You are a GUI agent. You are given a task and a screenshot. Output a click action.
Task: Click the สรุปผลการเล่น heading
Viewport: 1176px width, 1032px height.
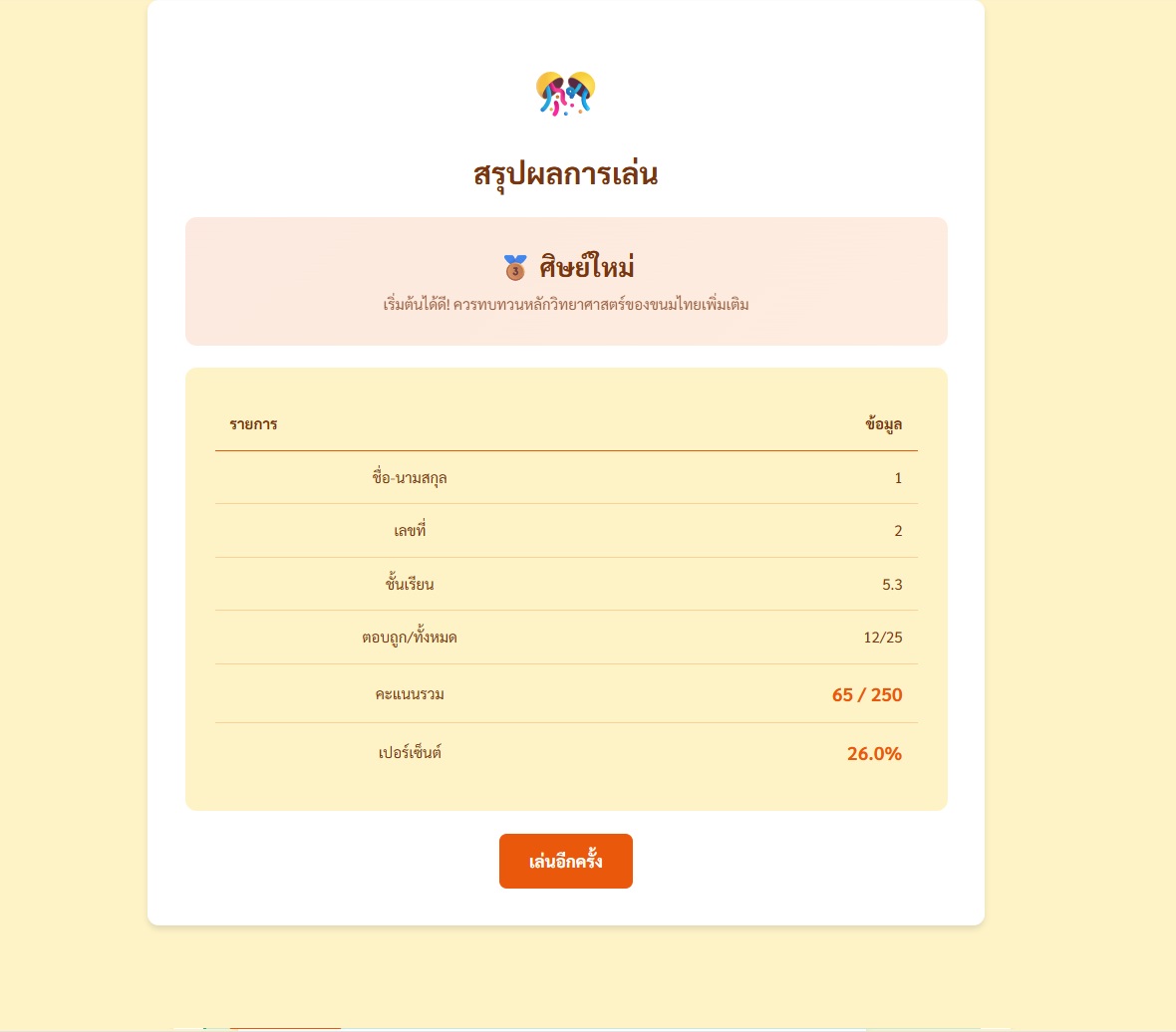pos(565,174)
